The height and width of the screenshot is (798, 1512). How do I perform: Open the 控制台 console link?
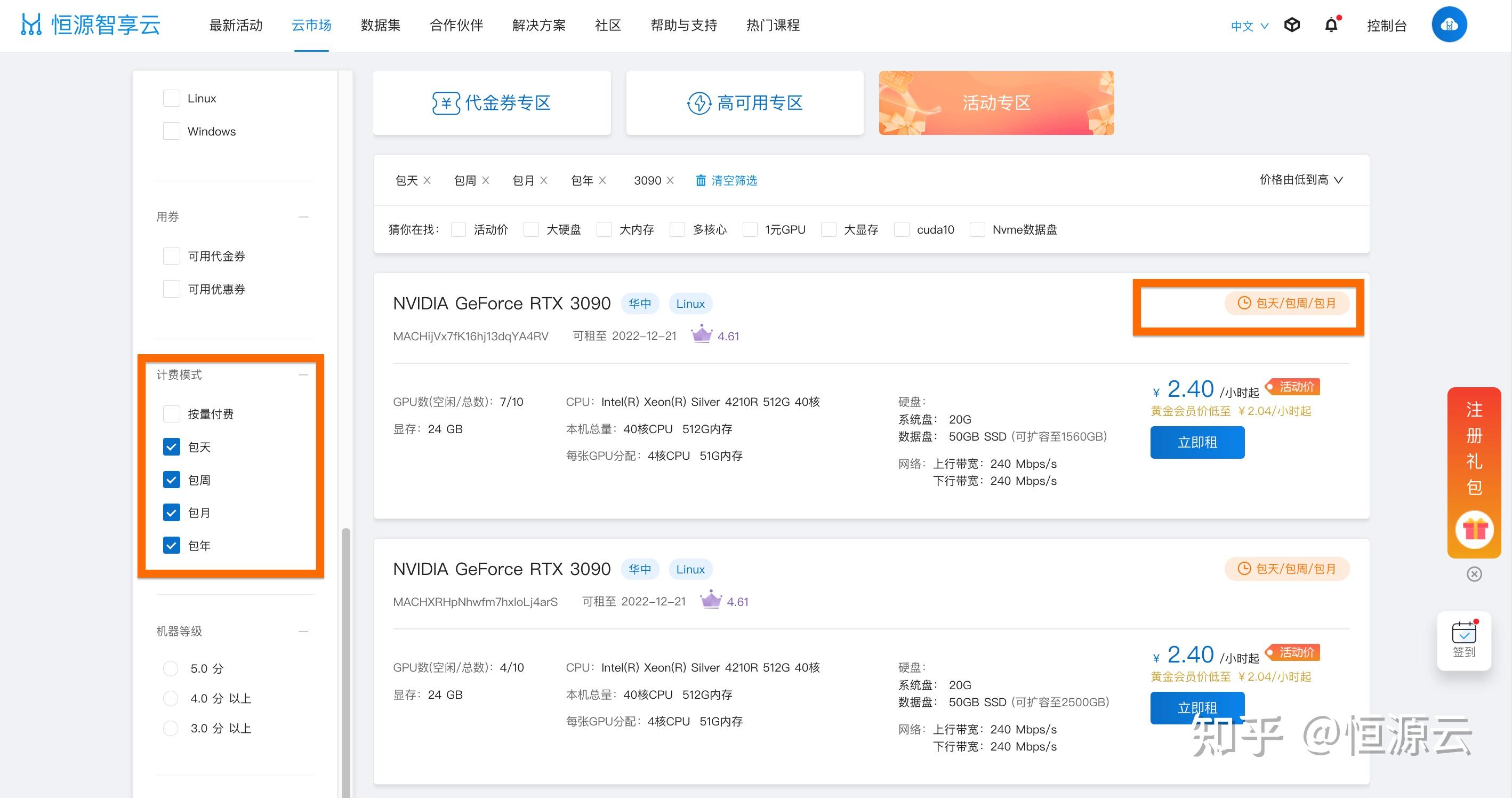(1386, 26)
